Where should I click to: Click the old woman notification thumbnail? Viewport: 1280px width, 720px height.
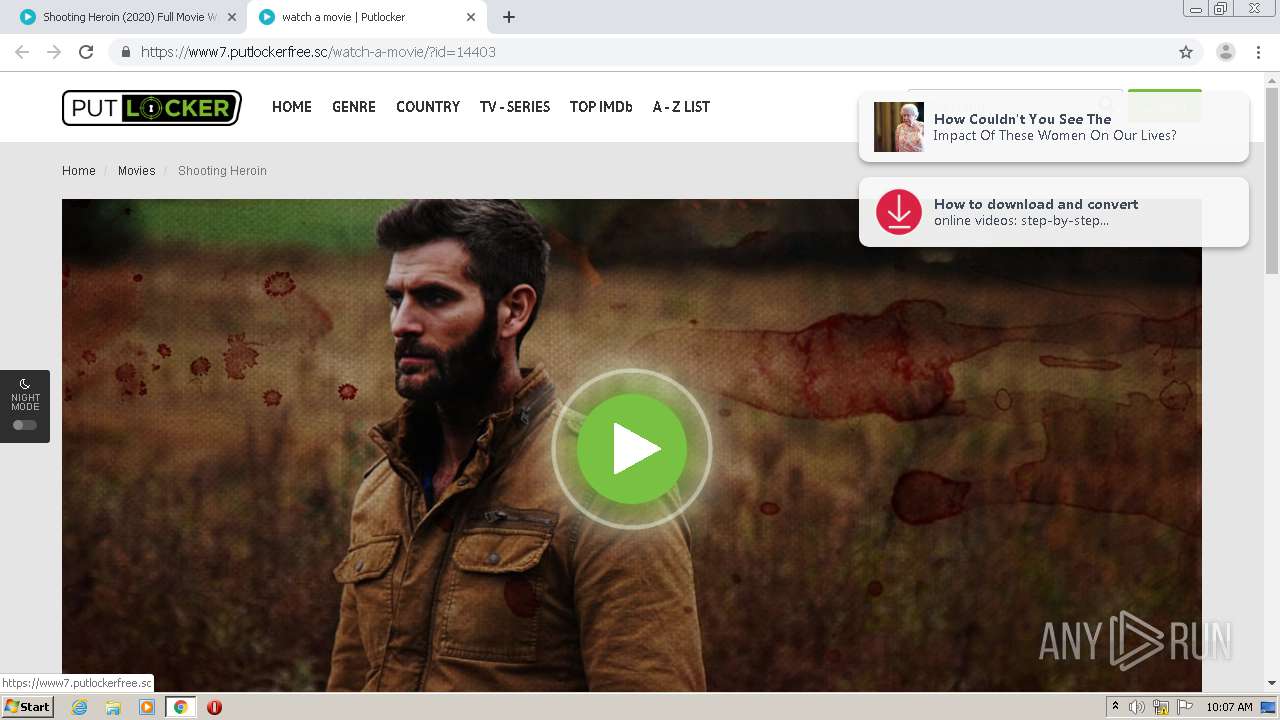[x=899, y=127]
